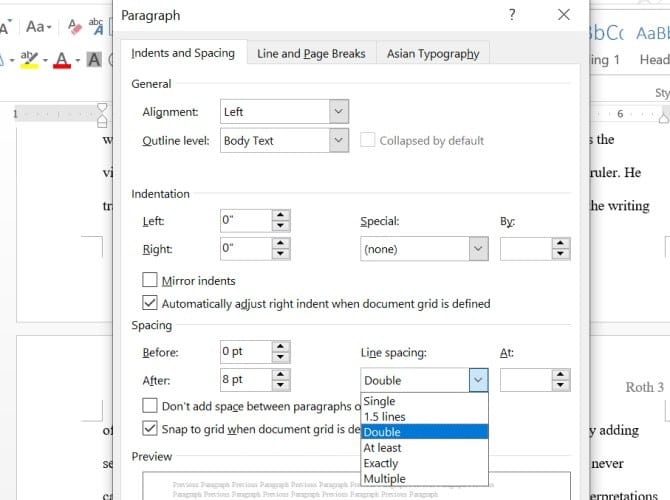Decrease Before spacing with down arrow
The width and height of the screenshot is (670, 500).
[x=281, y=357]
